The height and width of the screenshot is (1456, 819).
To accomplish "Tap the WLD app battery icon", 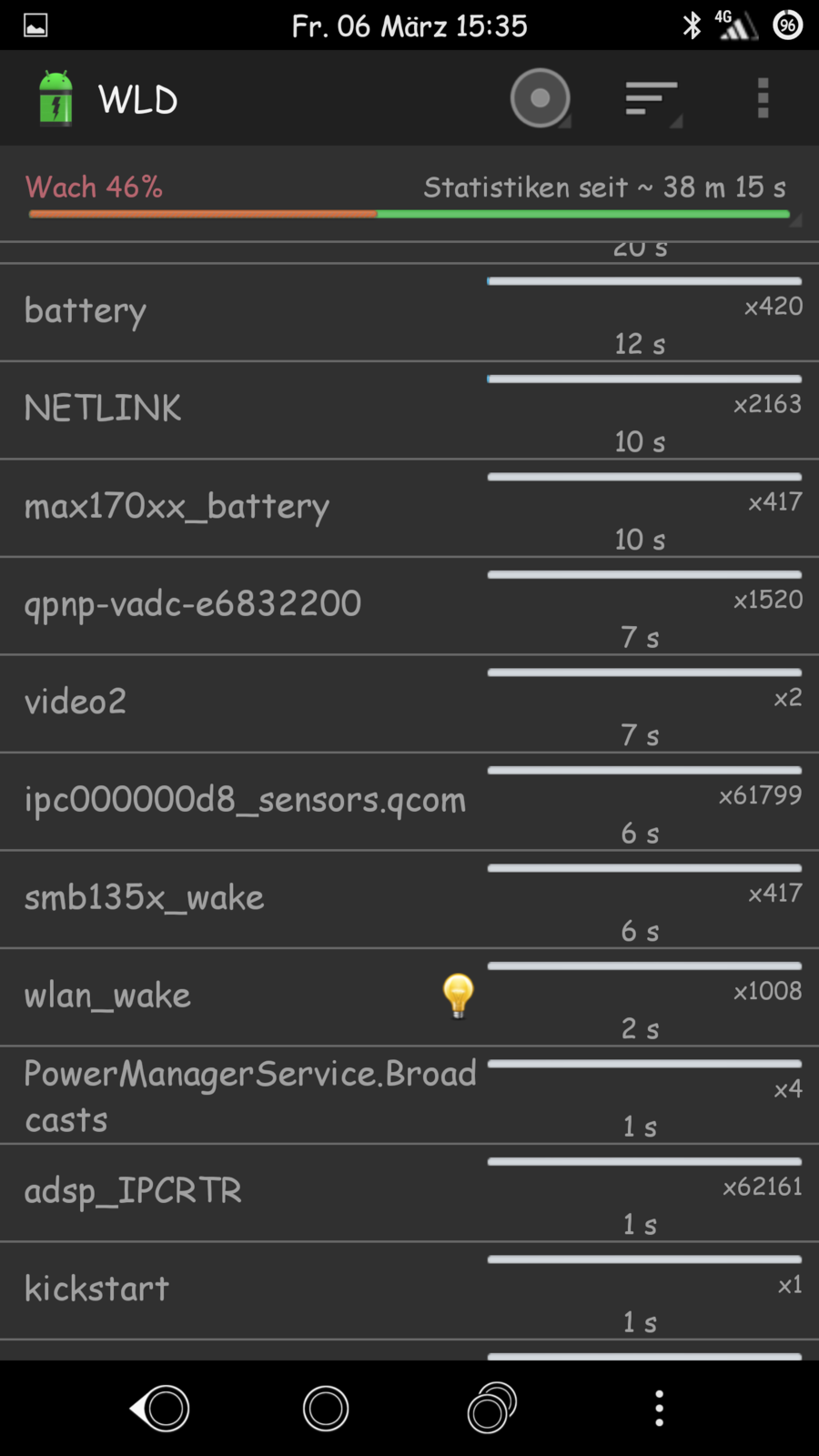I will tap(56, 98).
